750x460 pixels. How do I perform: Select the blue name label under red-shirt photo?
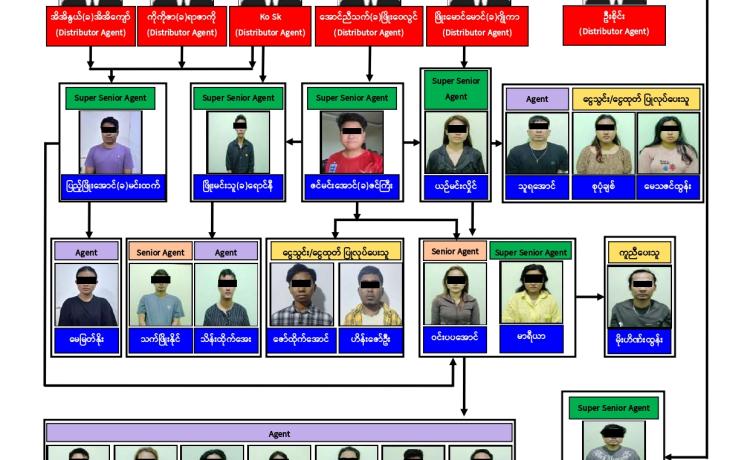(x=352, y=186)
